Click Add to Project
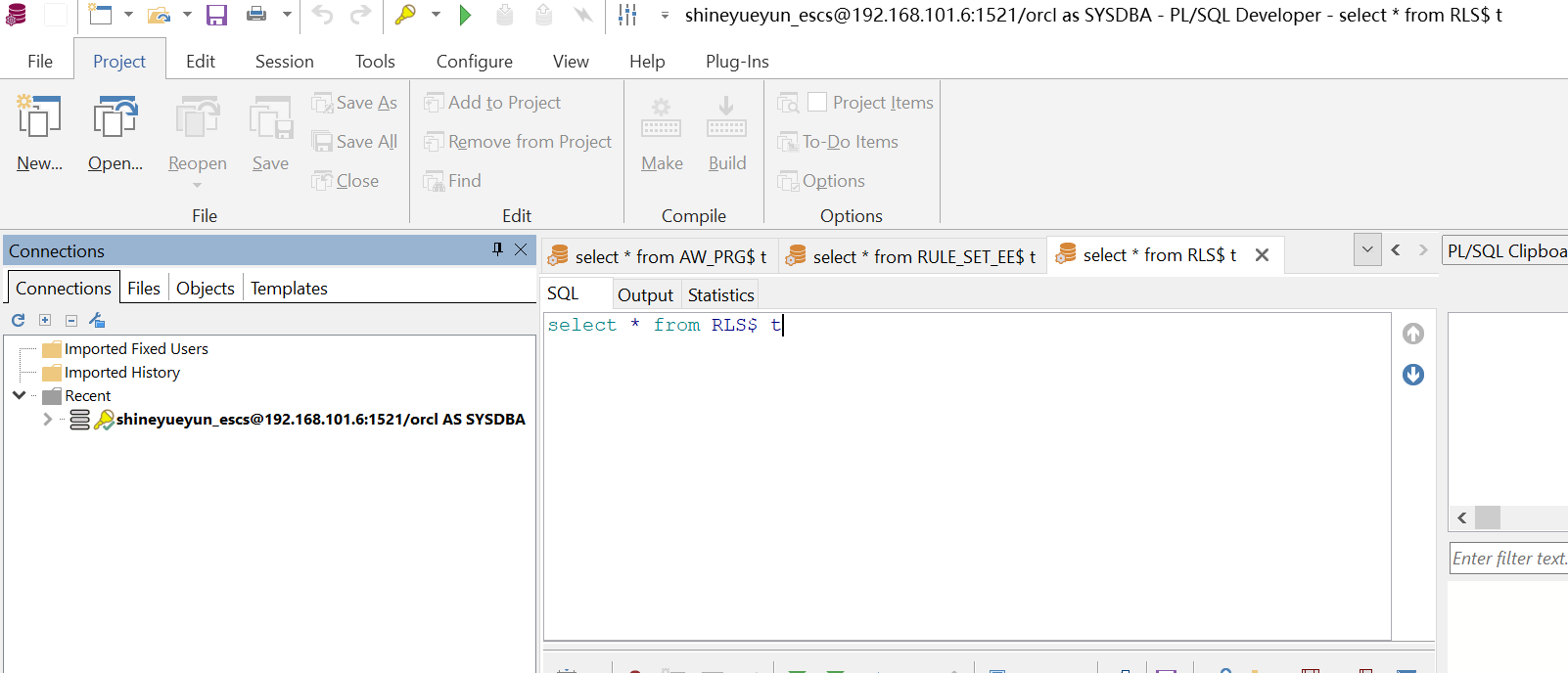Viewport: 1568px width, 673px height. [x=492, y=103]
